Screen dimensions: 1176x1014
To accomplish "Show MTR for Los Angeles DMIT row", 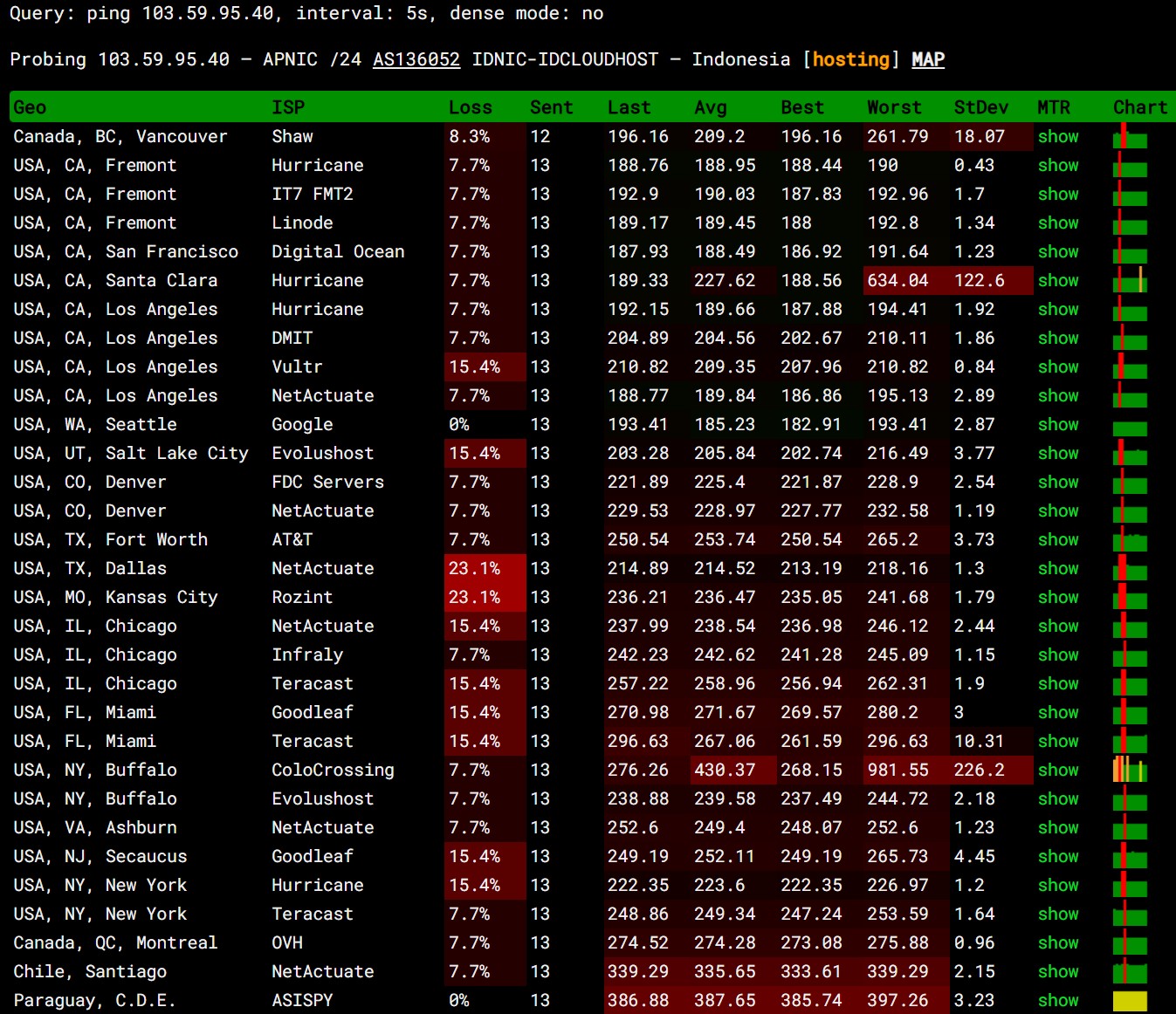I will click(1058, 338).
